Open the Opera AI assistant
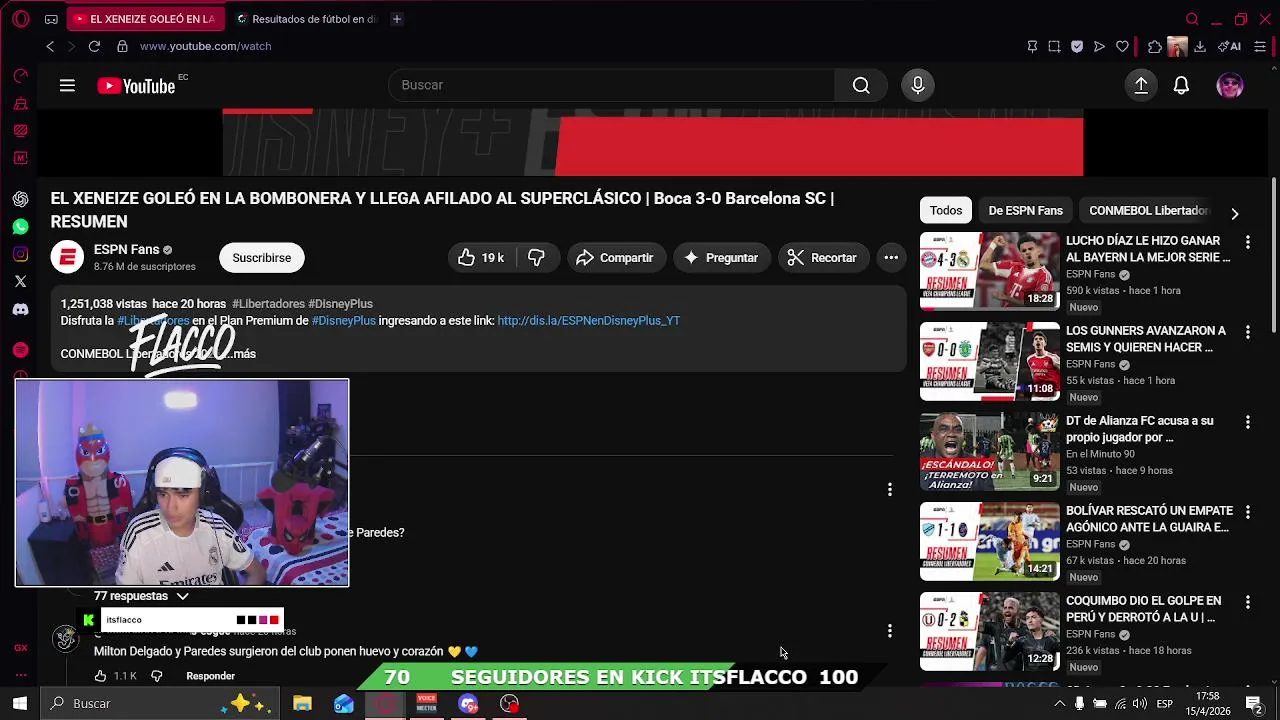 pyautogui.click(x=1230, y=46)
